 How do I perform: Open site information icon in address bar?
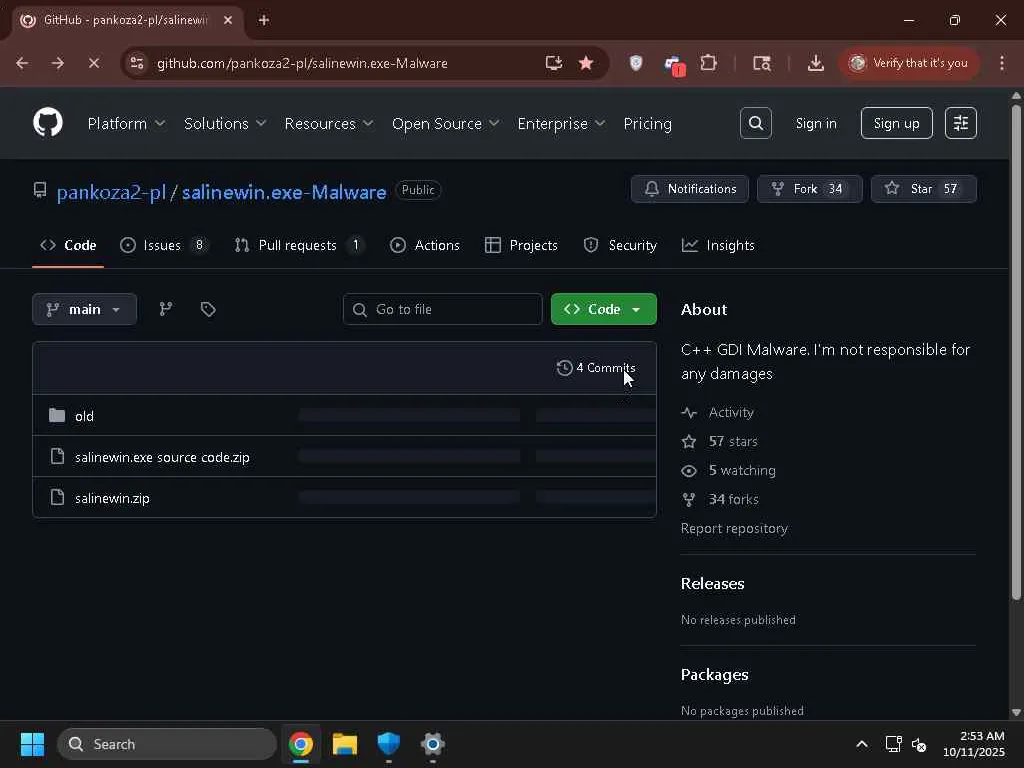click(x=137, y=63)
